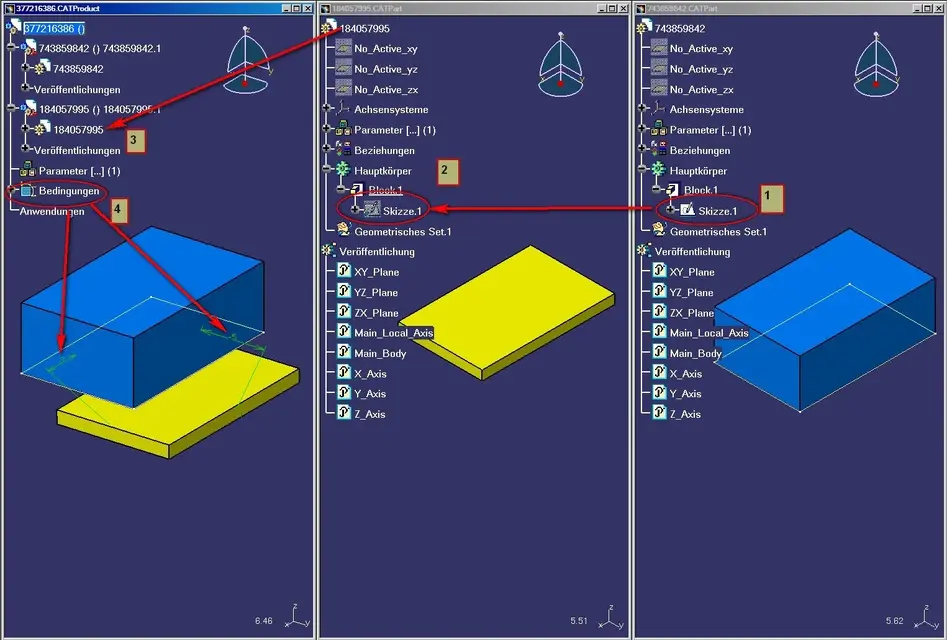
Task: Collapse Hauptkörper node in 184057995 part window
Action: point(327,171)
